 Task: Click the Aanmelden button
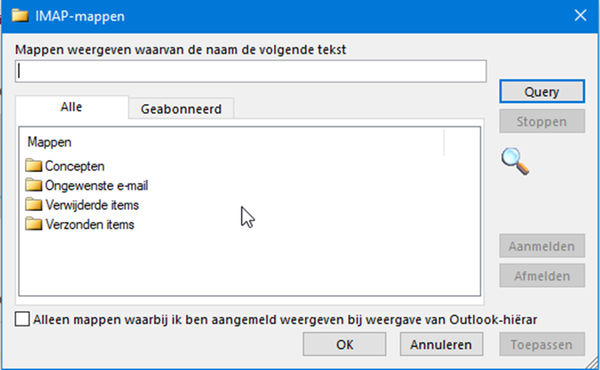[x=542, y=246]
